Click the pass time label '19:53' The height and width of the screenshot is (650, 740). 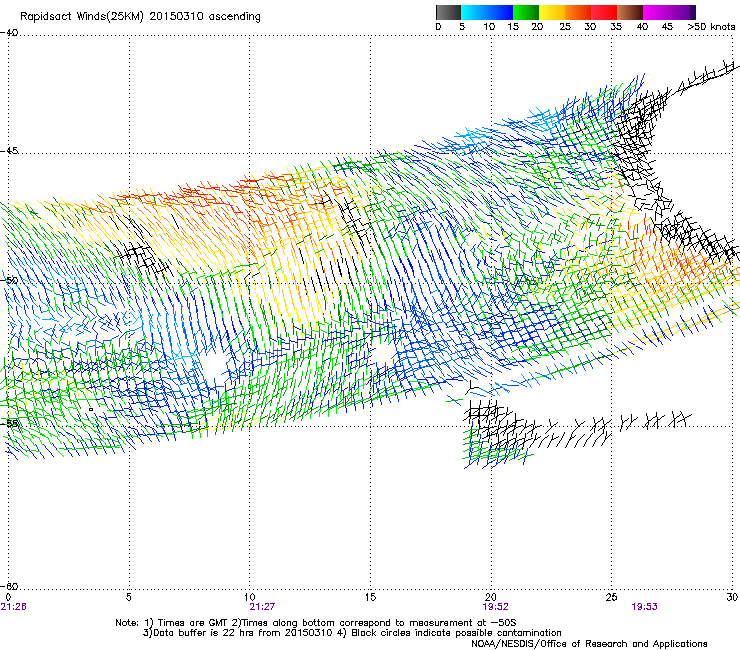(644, 607)
